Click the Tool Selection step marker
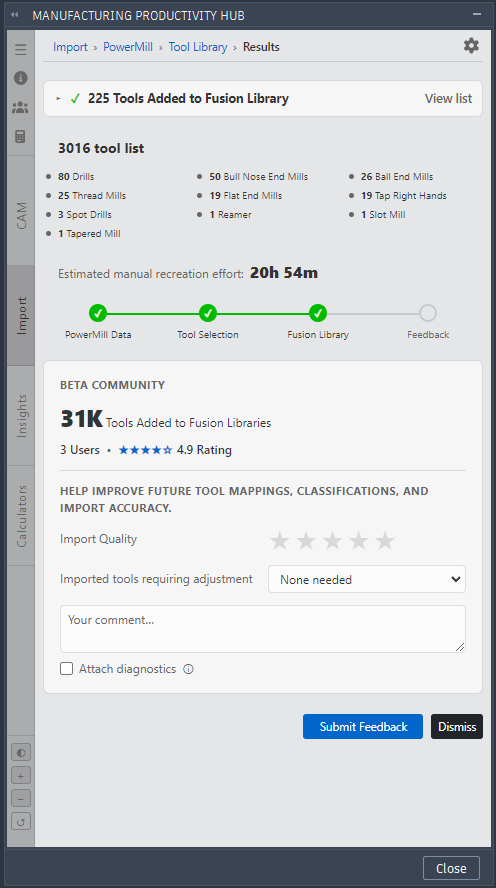The height and width of the screenshot is (888, 496). click(208, 313)
